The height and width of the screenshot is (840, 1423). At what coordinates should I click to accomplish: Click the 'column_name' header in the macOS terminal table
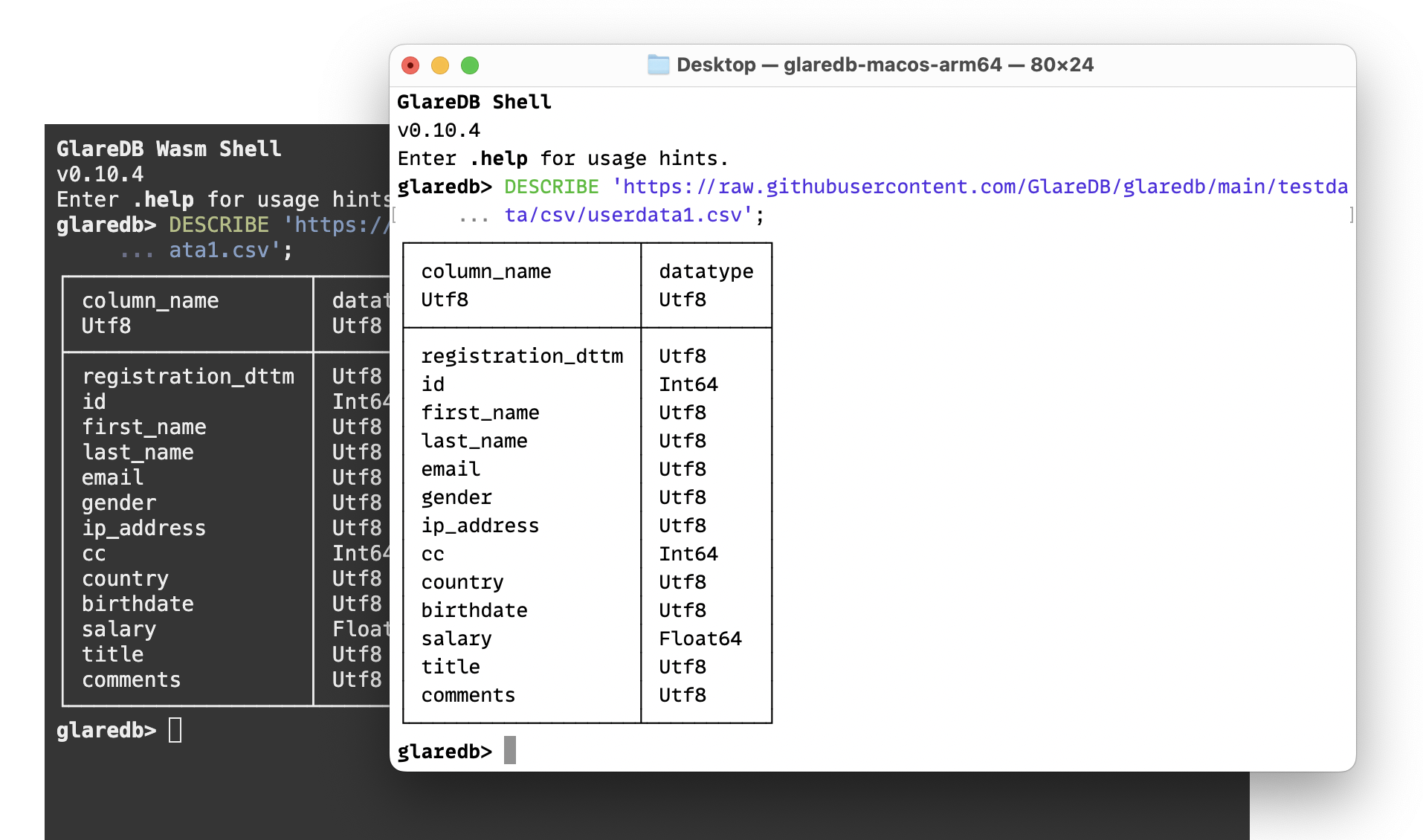(486, 271)
